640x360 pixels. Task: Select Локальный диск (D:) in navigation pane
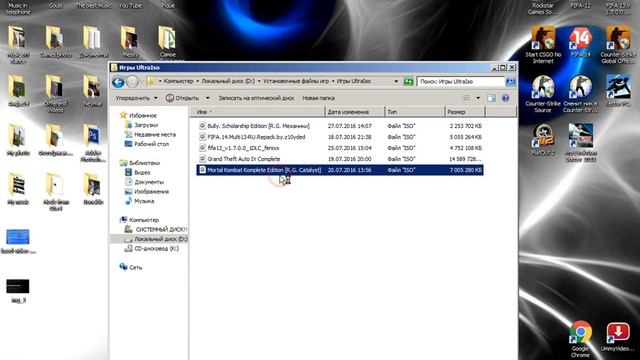click(x=161, y=239)
